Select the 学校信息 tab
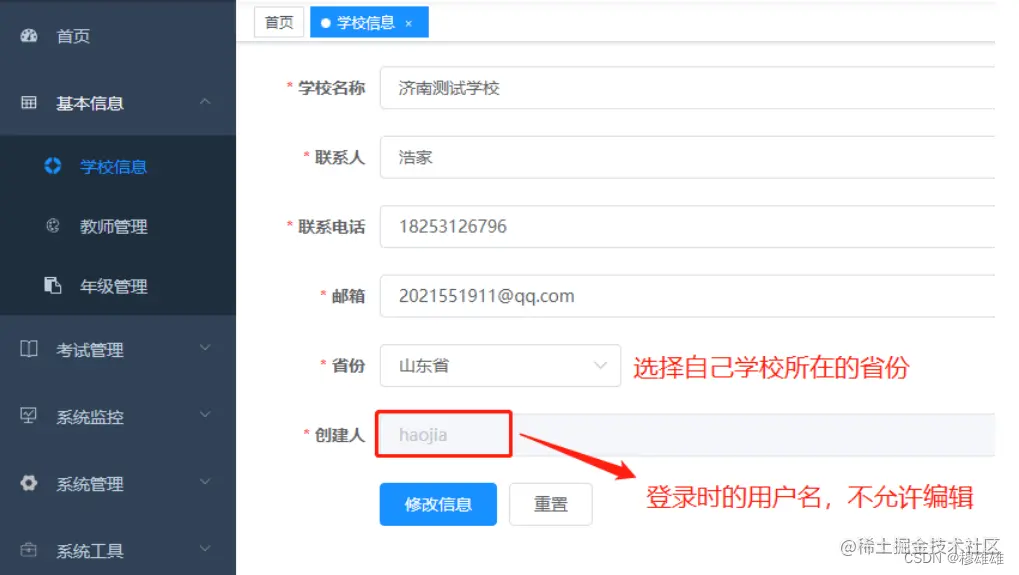The image size is (1019, 575). click(x=369, y=23)
